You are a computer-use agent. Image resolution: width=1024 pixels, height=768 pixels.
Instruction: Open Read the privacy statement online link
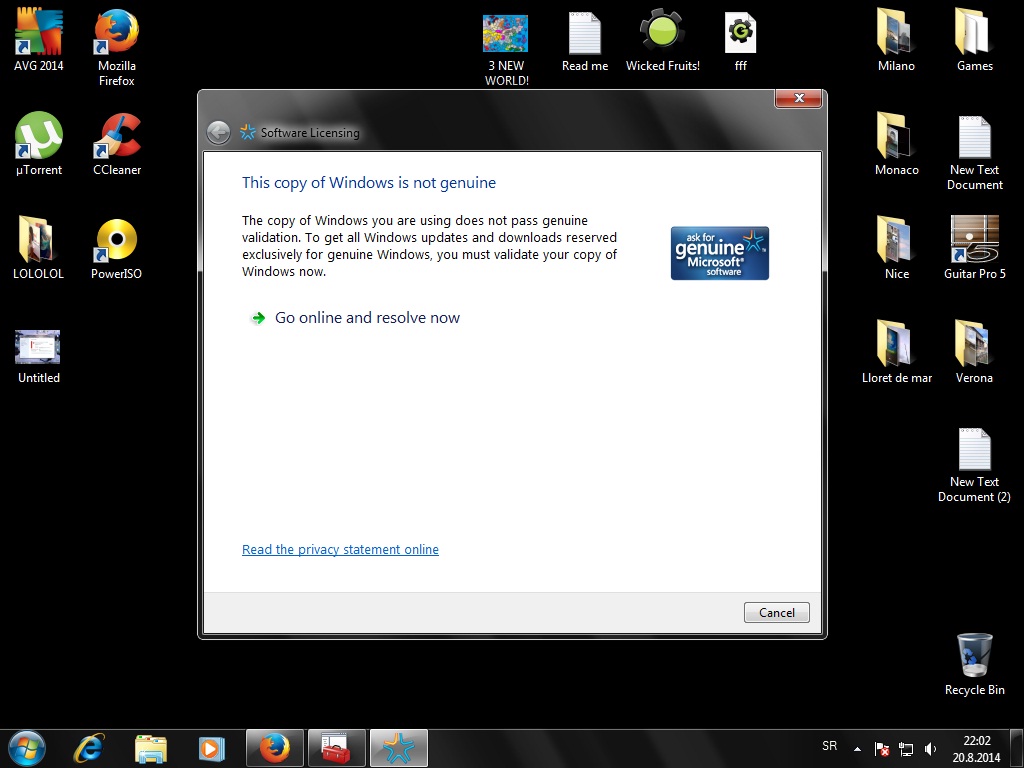pos(340,549)
